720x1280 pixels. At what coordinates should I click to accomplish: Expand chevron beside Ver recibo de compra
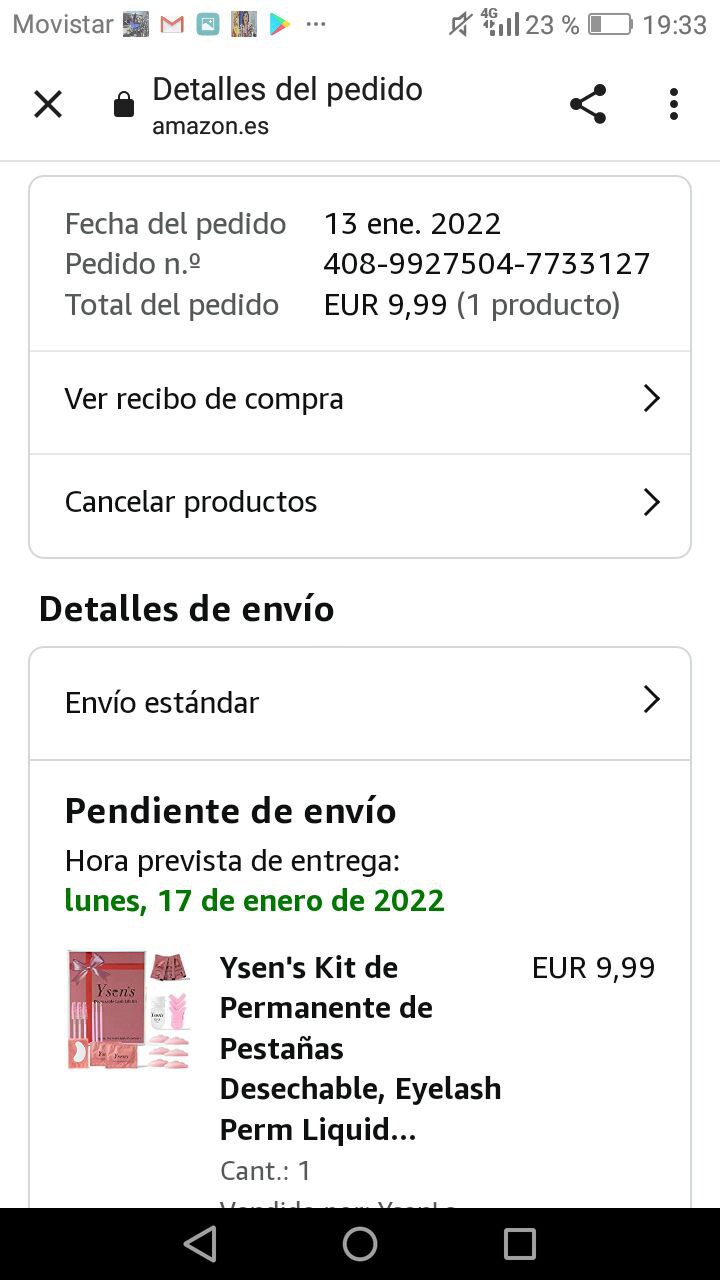point(652,399)
